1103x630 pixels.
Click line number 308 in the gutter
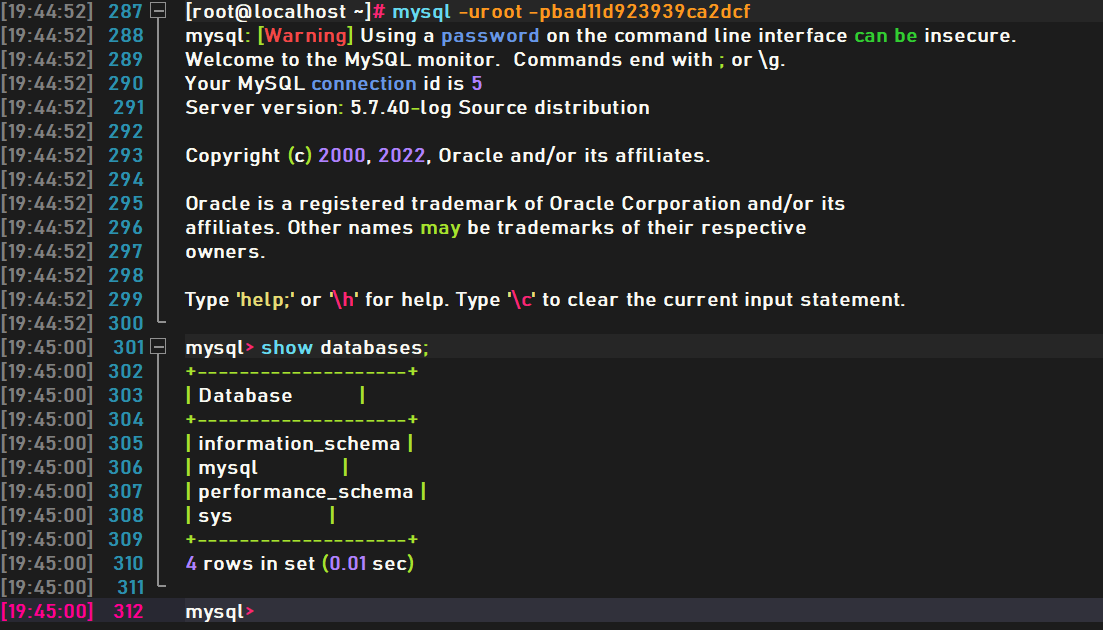pyautogui.click(x=125, y=515)
